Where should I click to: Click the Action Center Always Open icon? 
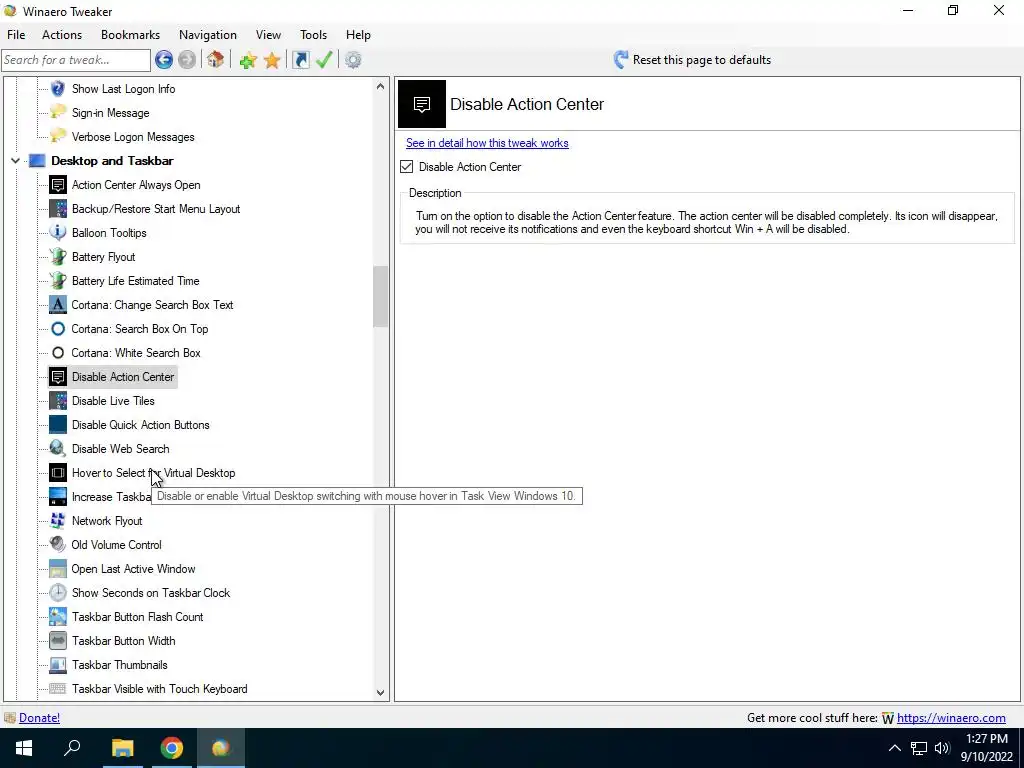pyautogui.click(x=58, y=185)
